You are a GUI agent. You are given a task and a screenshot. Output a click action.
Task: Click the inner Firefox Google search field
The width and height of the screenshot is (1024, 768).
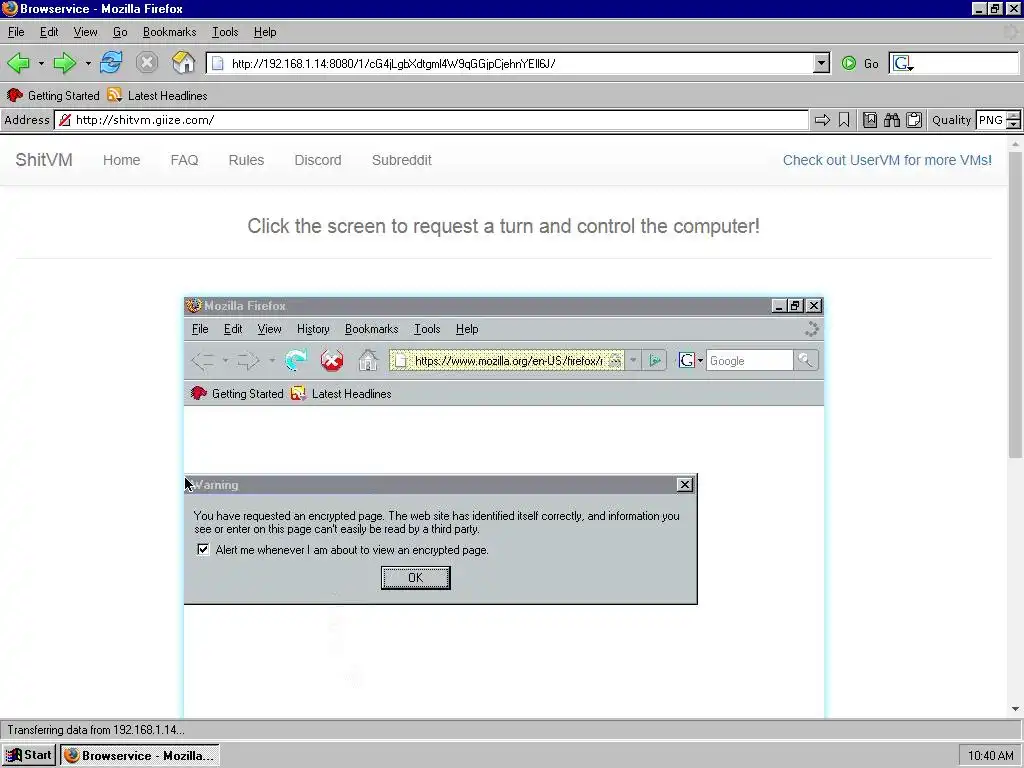[749, 360]
